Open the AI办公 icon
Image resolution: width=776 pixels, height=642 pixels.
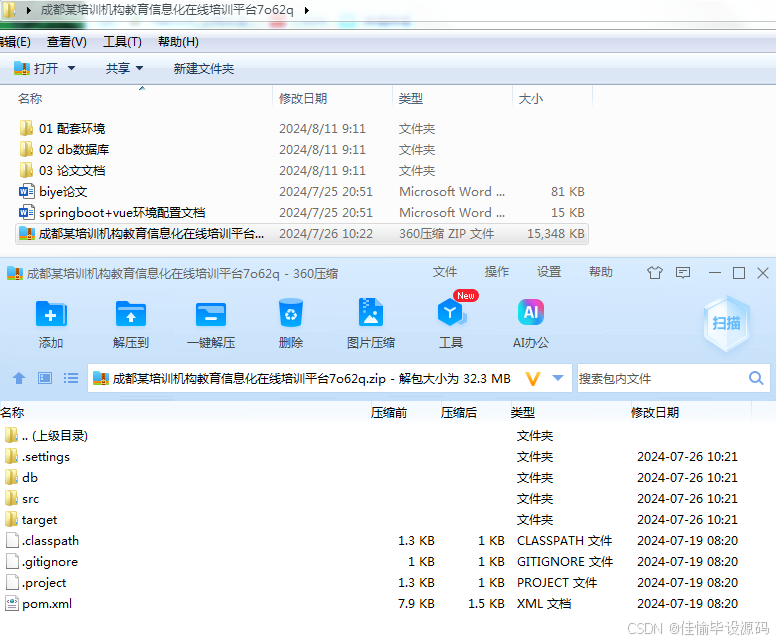[531, 312]
